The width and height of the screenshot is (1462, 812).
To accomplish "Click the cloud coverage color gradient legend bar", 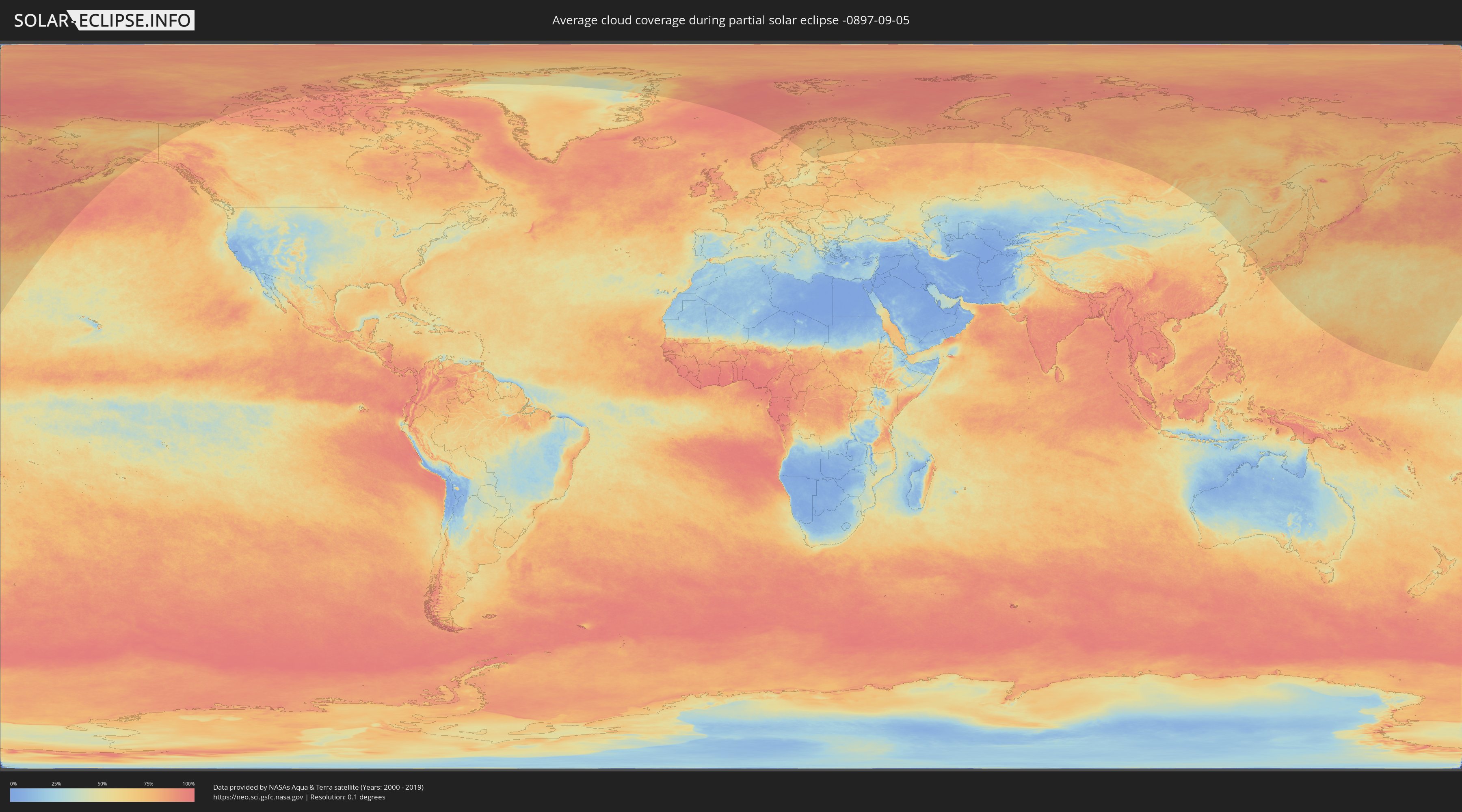I will [x=102, y=795].
